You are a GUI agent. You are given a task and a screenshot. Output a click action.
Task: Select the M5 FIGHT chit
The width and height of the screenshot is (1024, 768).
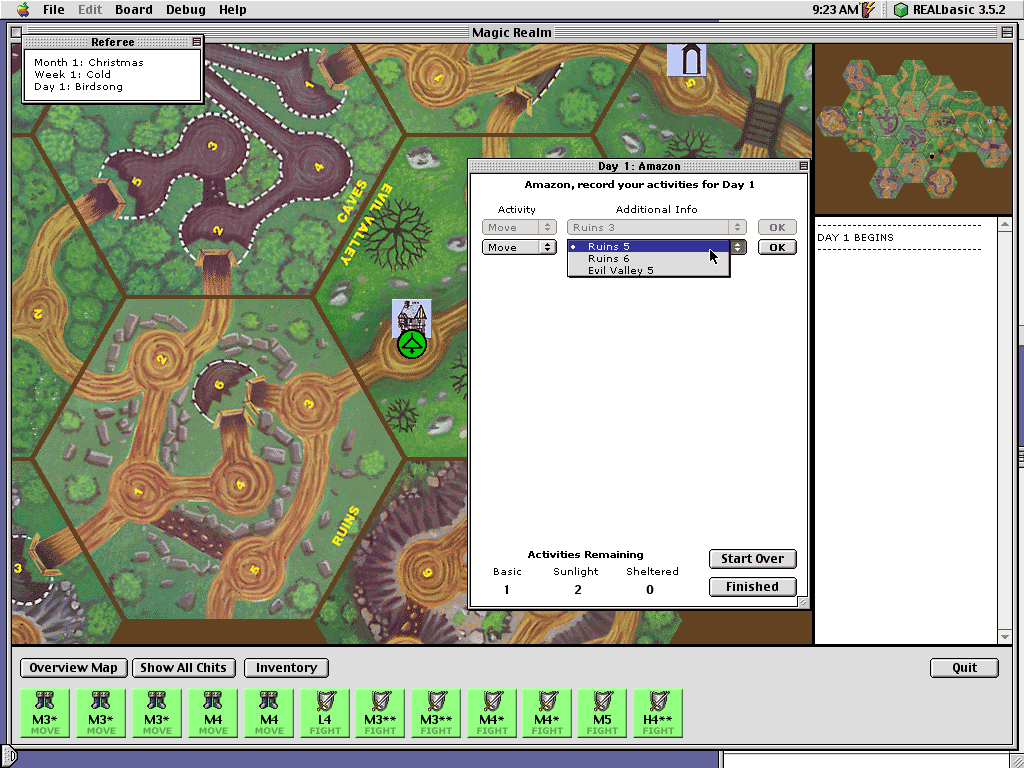tap(601, 713)
